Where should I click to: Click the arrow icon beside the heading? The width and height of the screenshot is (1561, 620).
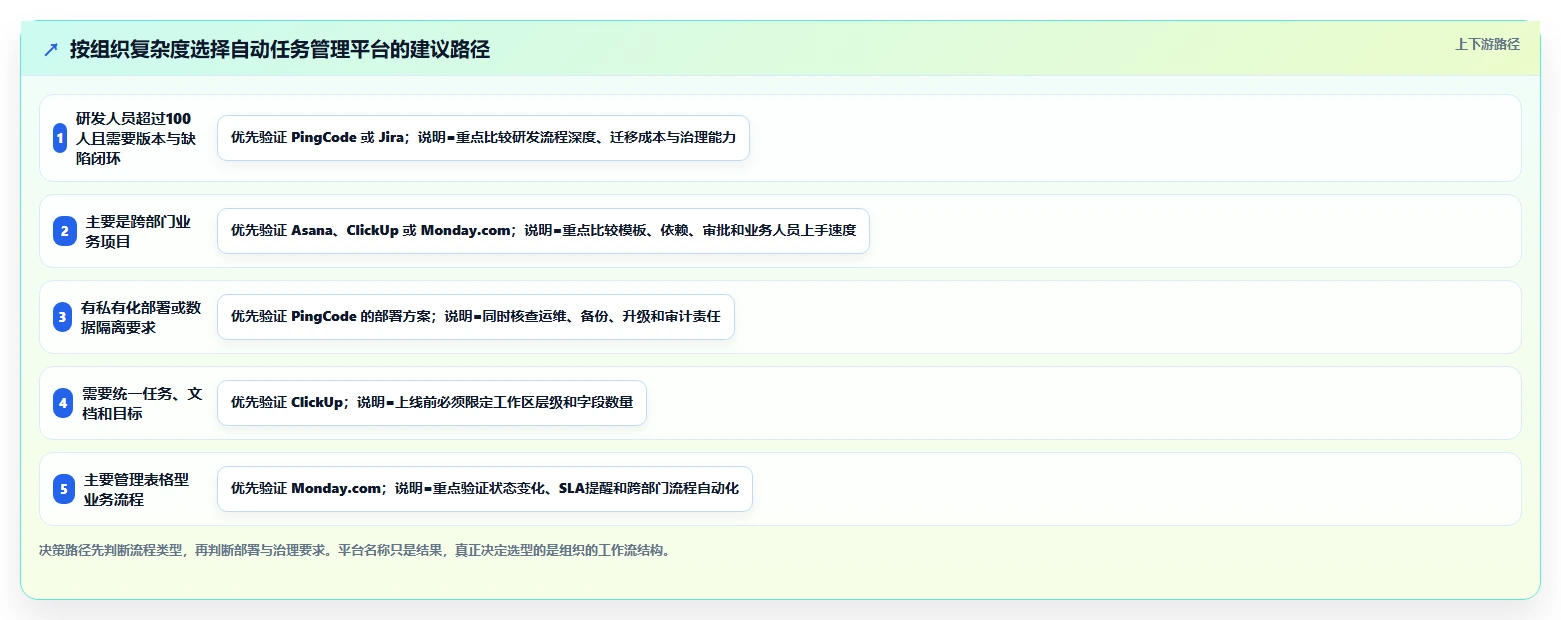click(51, 50)
